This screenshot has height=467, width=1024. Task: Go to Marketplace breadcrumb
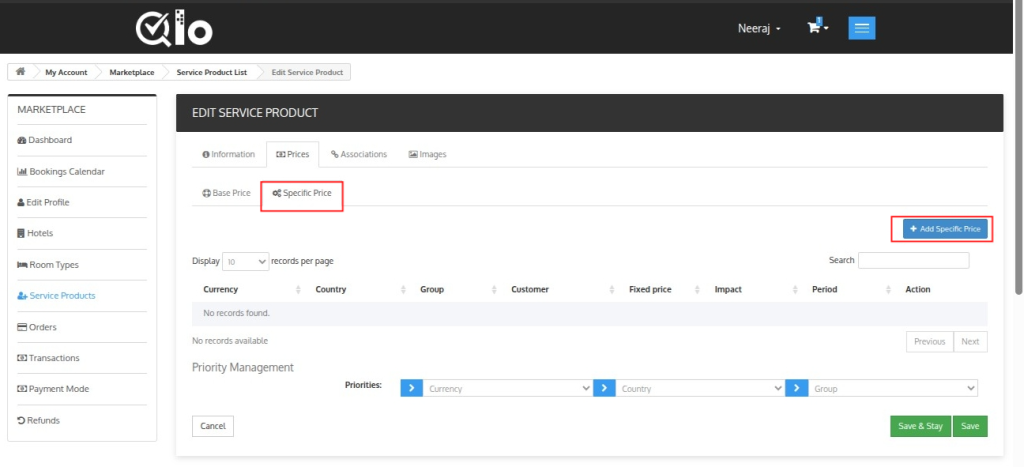(x=132, y=72)
